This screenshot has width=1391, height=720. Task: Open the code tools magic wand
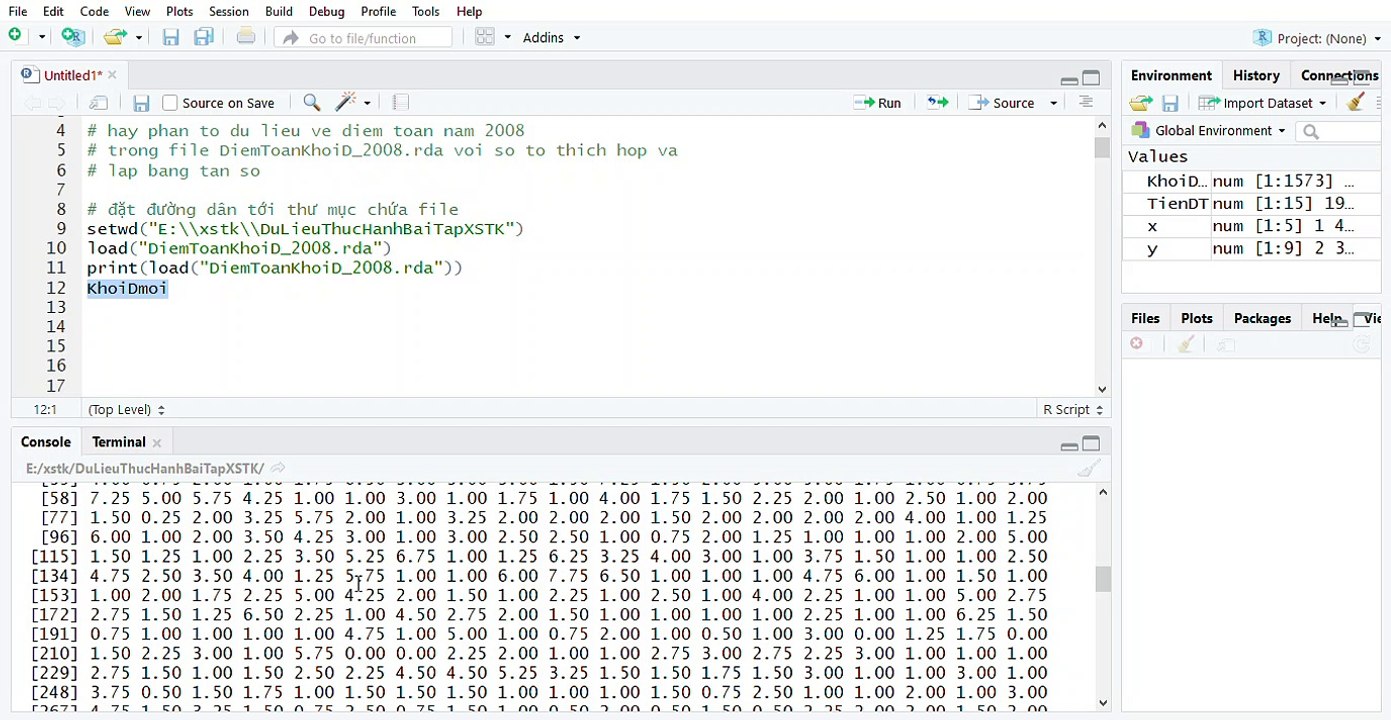coord(347,103)
